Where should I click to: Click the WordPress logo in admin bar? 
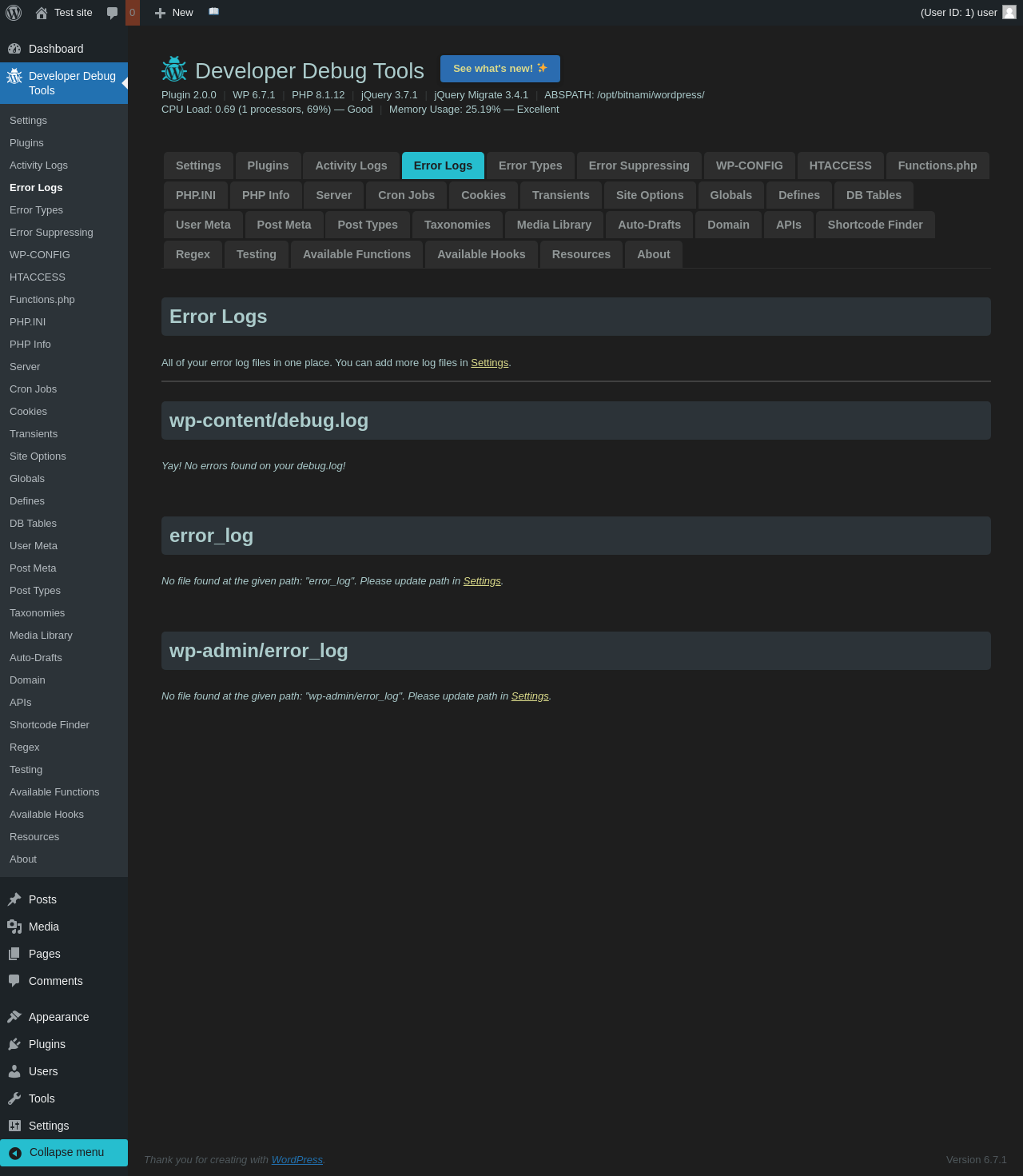click(14, 13)
